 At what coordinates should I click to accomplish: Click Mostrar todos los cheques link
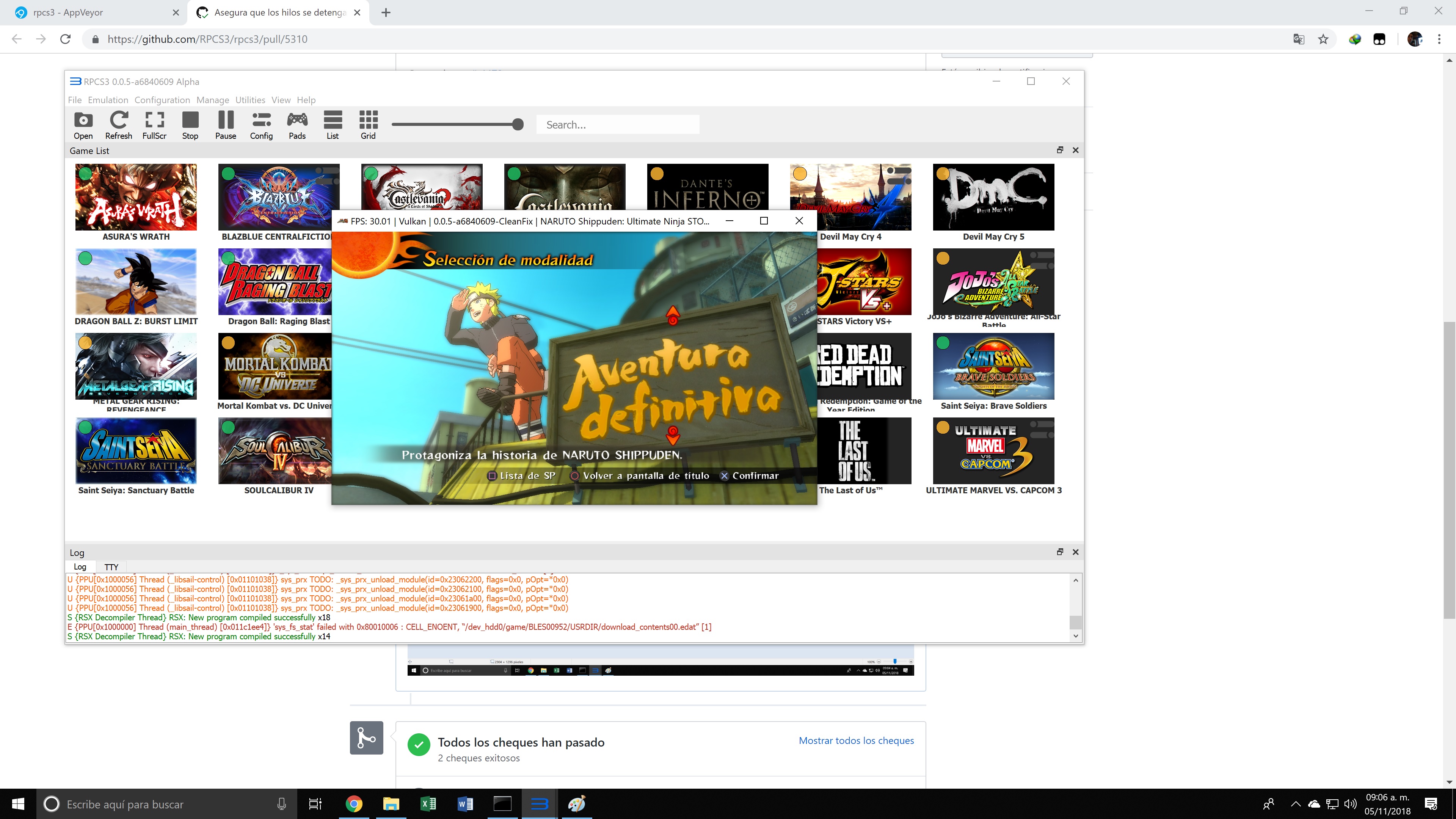pyautogui.click(x=856, y=741)
